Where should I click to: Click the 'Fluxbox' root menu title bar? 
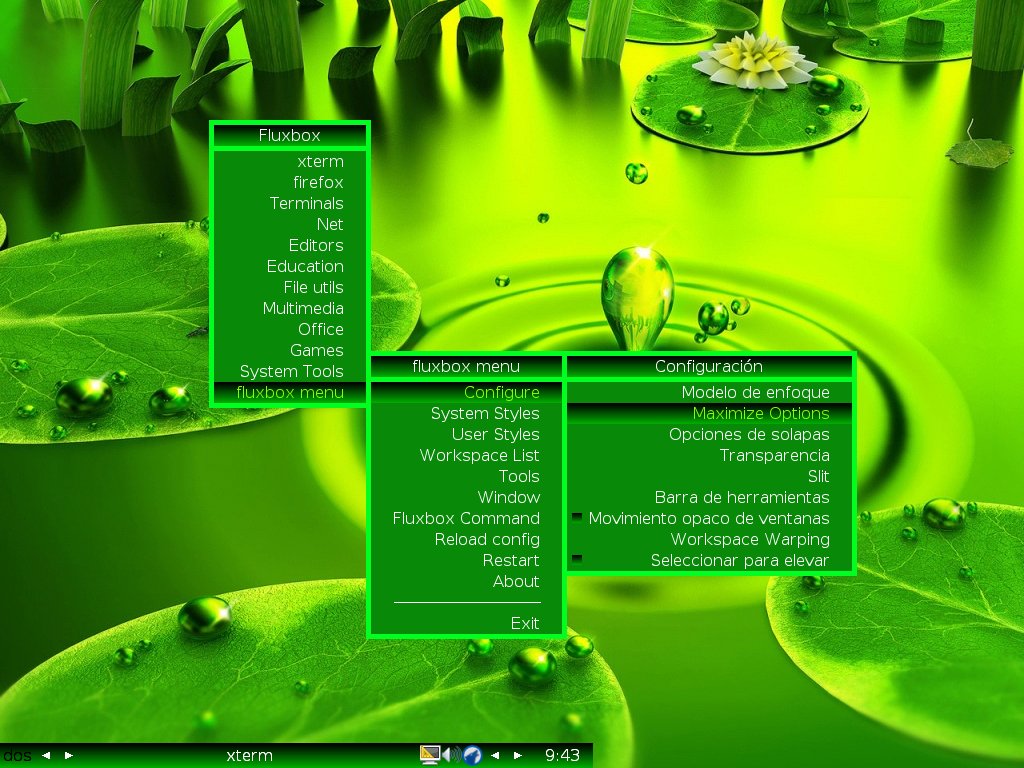(x=289, y=135)
